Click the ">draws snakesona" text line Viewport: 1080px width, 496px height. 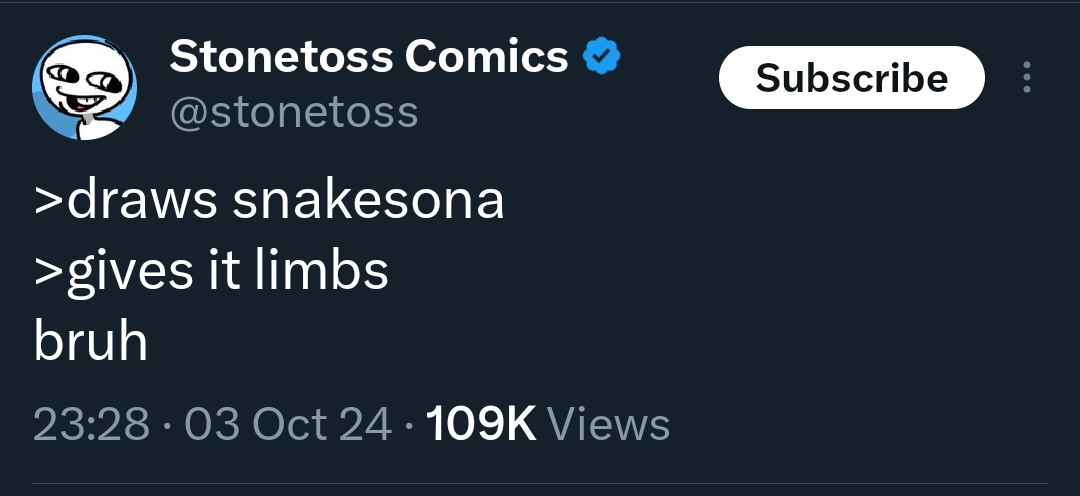tap(269, 200)
